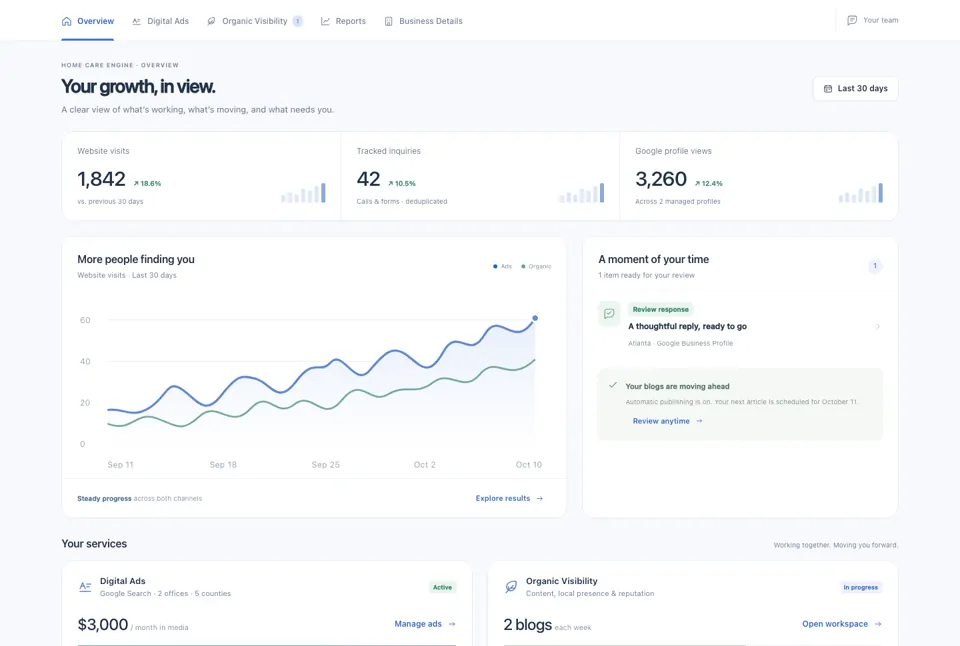The height and width of the screenshot is (646, 960).
Task: Click the $3,000 media budget value
Action: [x=103, y=625]
